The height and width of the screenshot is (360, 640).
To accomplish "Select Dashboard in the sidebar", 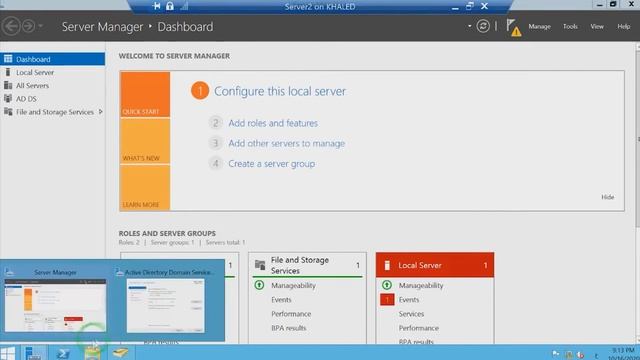I will click(x=53, y=59).
